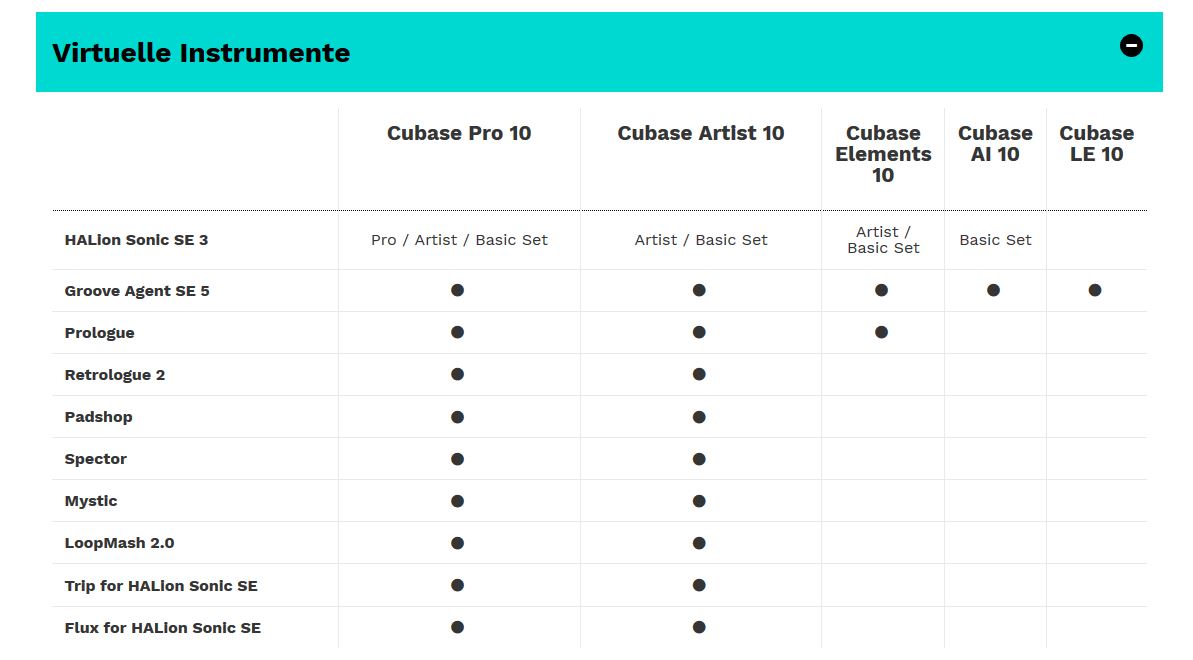Collapse the Virtuelle Instrumente section via minus icon
This screenshot has height=660, width=1193.
tap(1131, 46)
